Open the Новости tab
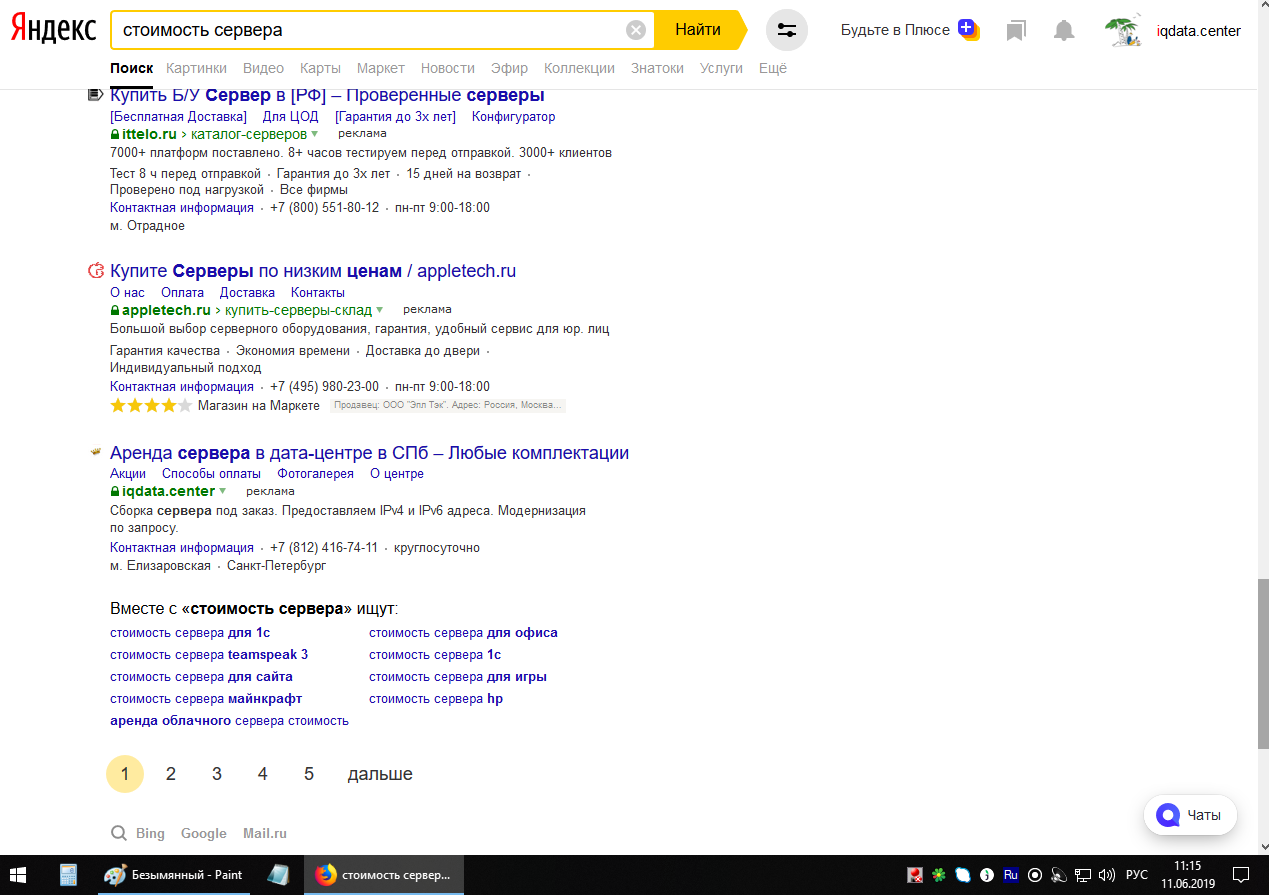Image resolution: width=1269 pixels, height=895 pixels. pyautogui.click(x=448, y=68)
